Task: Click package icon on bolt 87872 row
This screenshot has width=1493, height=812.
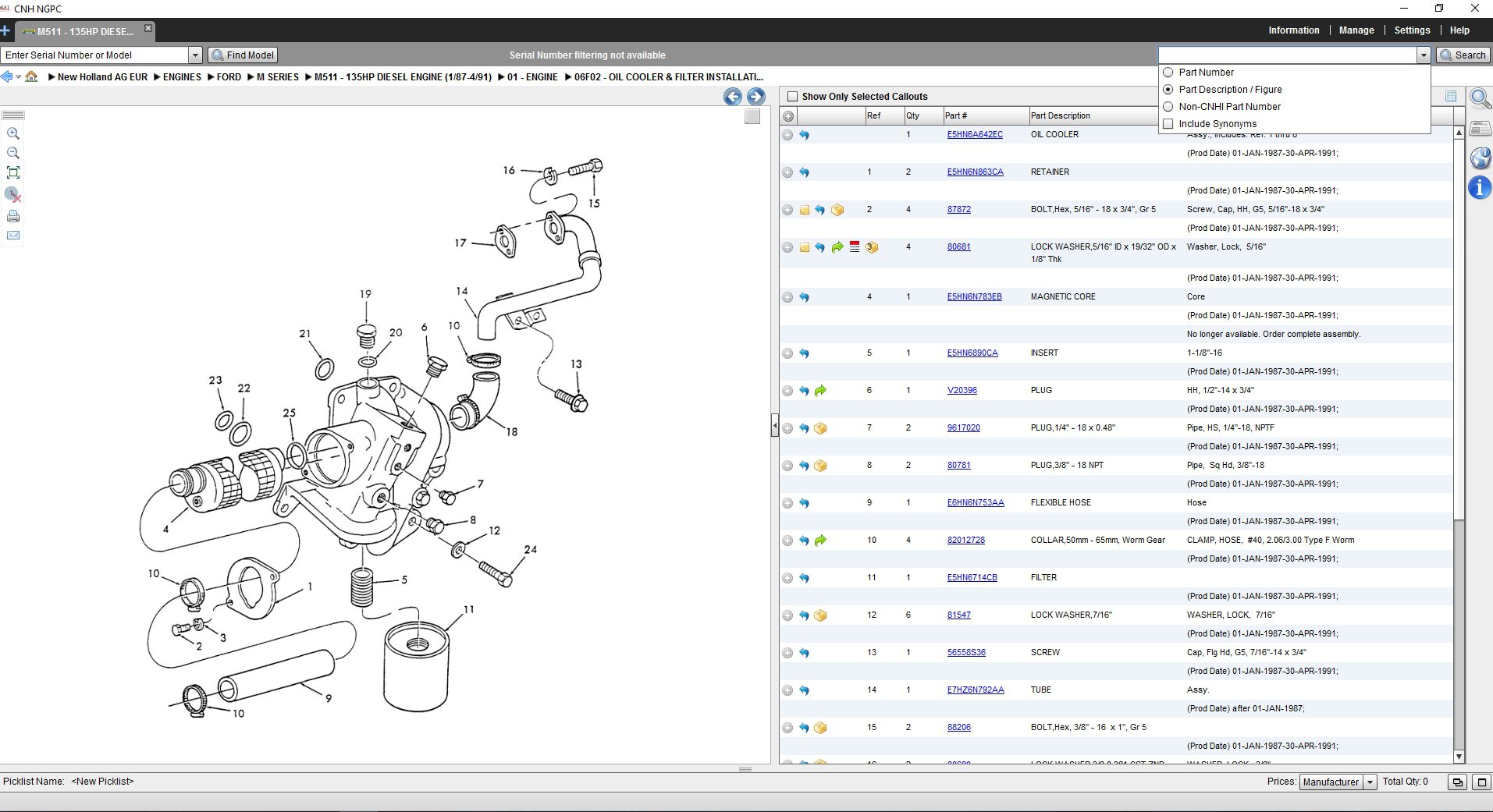Action: point(837,210)
